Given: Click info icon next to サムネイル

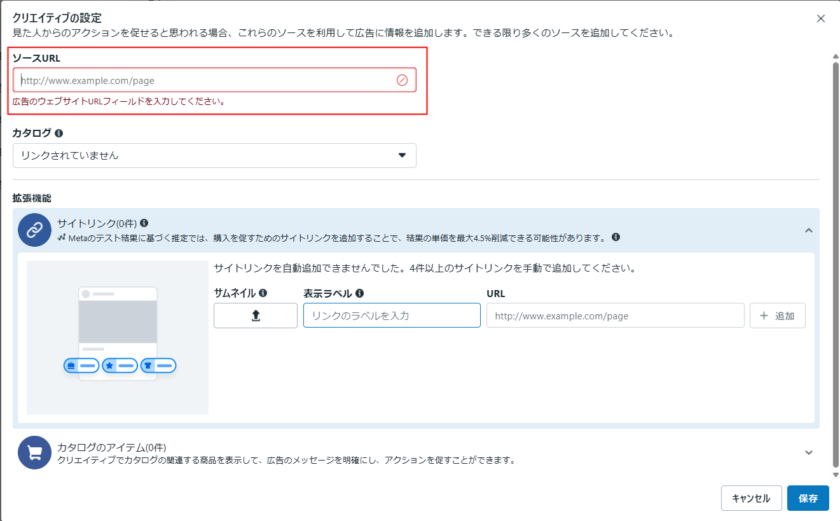Looking at the screenshot, I should tap(263, 294).
